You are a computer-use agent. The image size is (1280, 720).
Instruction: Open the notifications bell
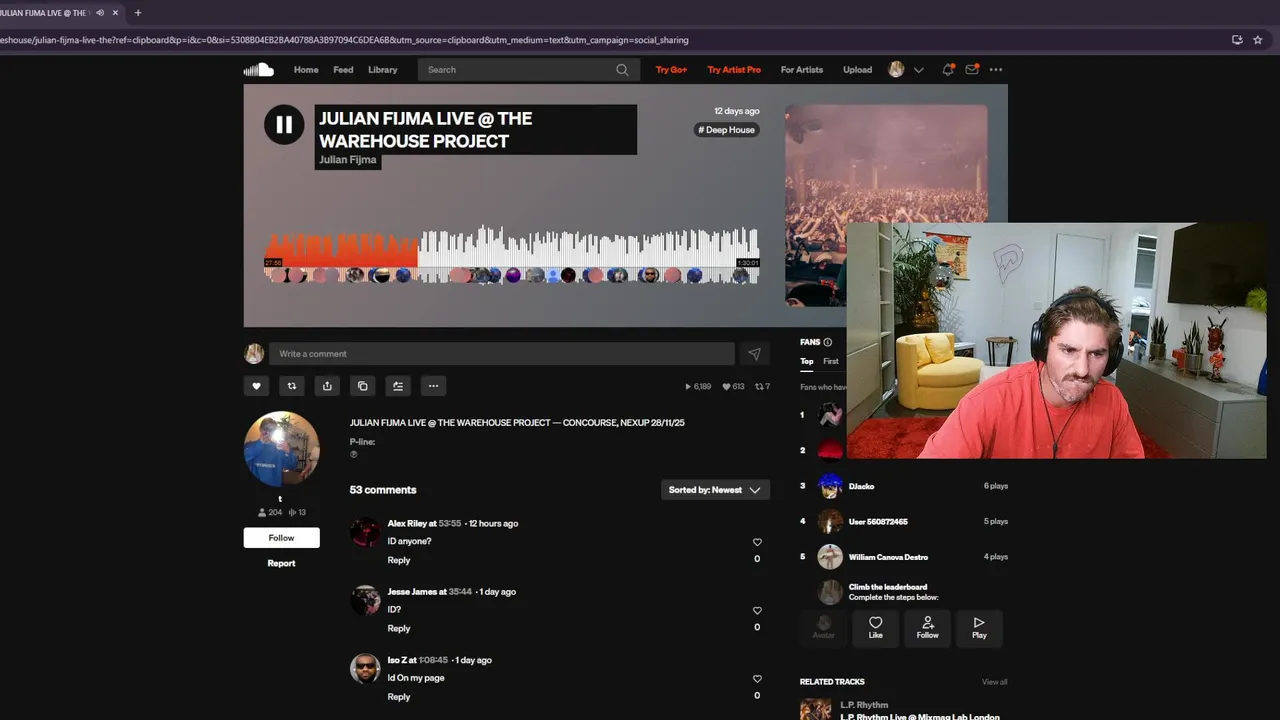(947, 70)
